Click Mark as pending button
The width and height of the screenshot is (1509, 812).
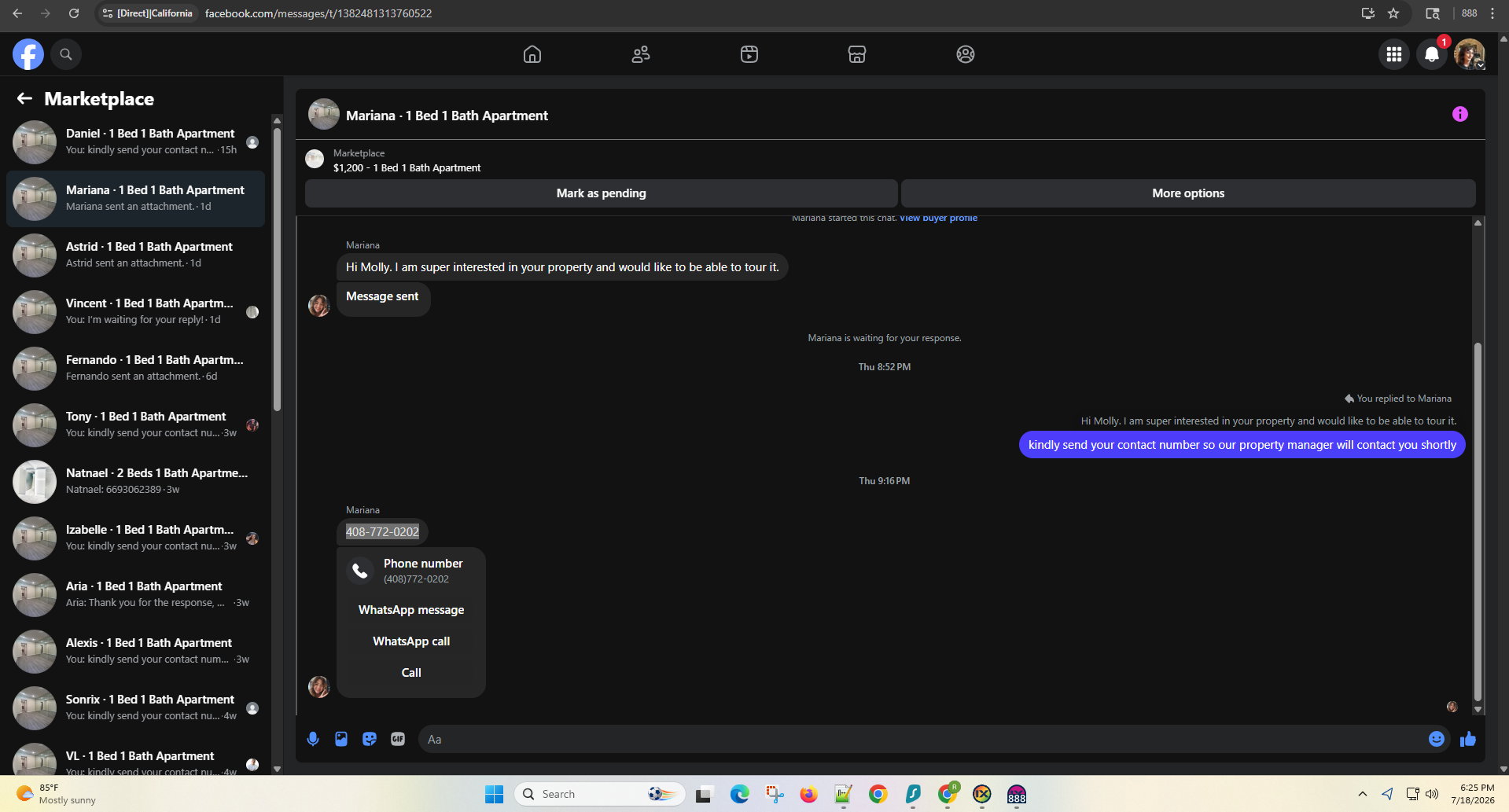602,193
